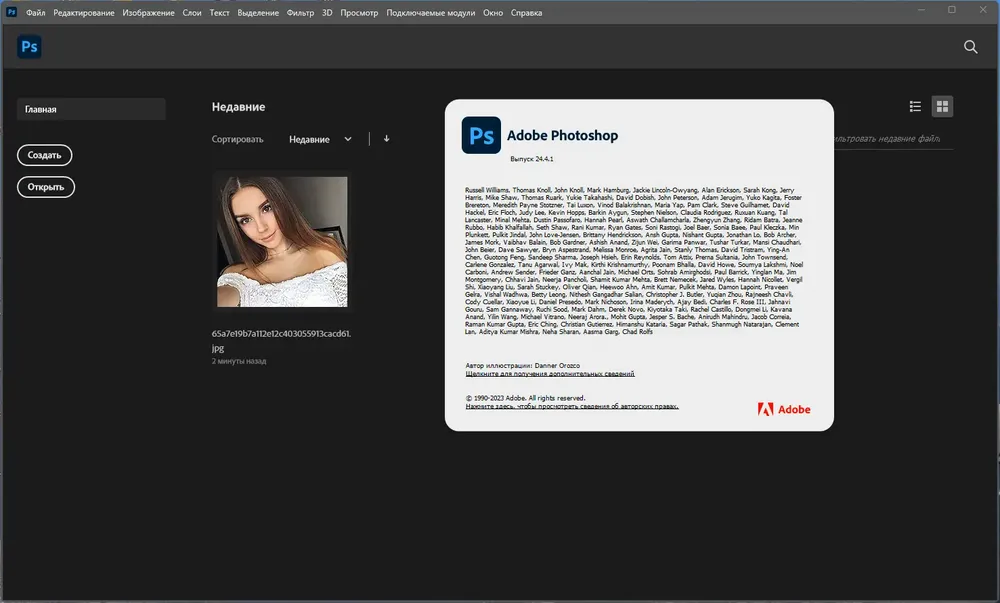Click the Автор иллюстрации Danner Orozco line
This screenshot has width=1000, height=603.
point(522,366)
